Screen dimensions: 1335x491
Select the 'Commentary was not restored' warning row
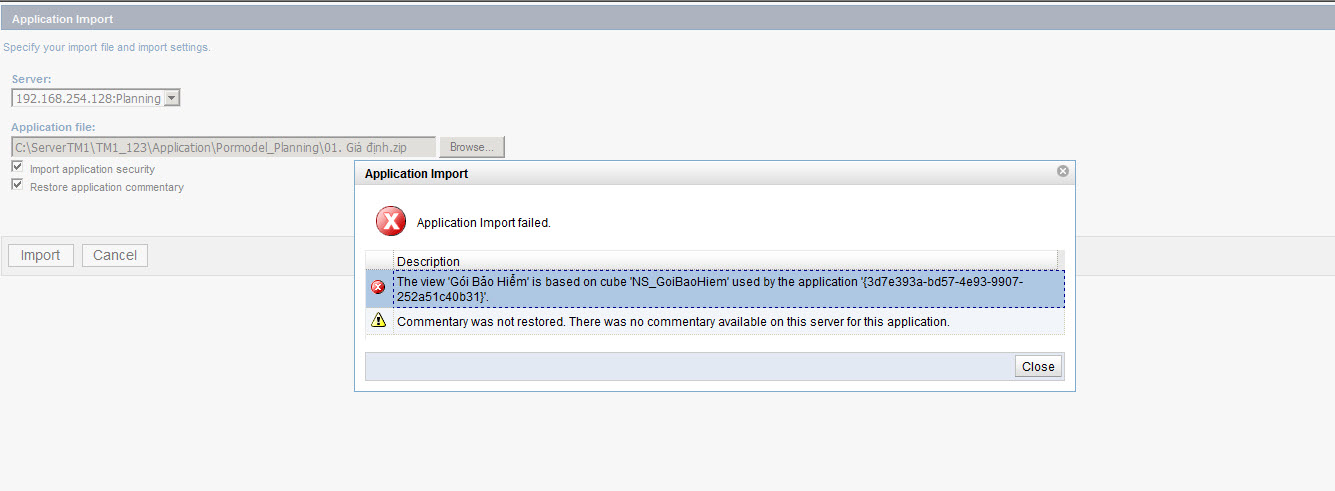672,321
